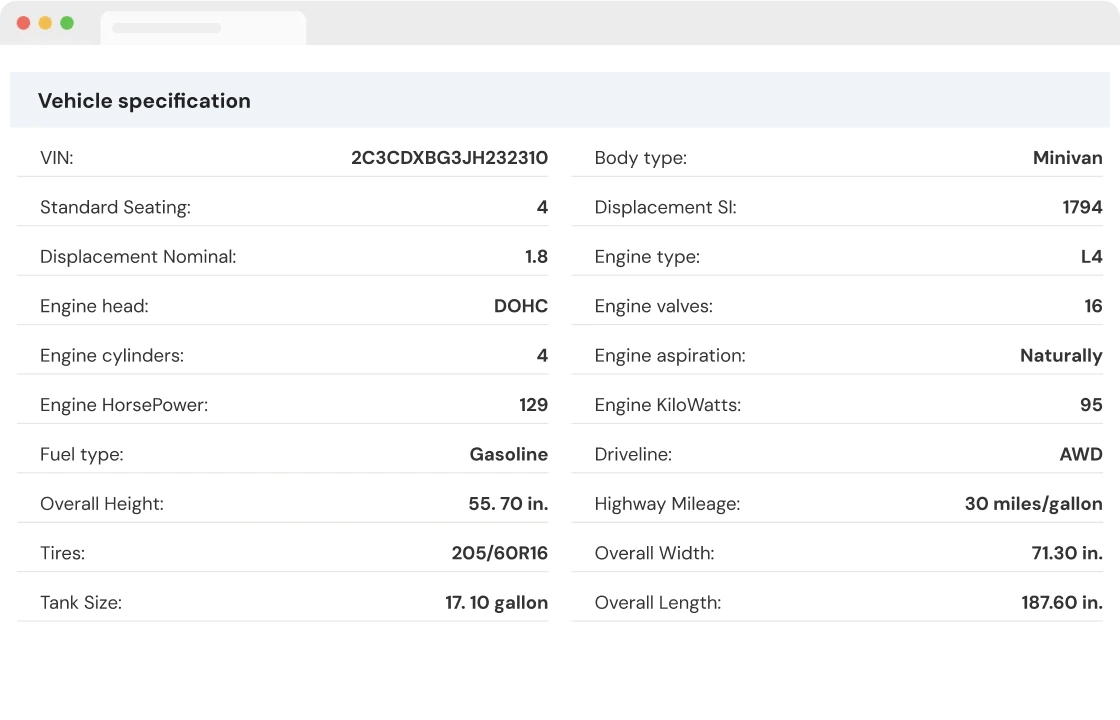The width and height of the screenshot is (1120, 720).
Task: Select the browser tab at top
Action: tap(203, 28)
